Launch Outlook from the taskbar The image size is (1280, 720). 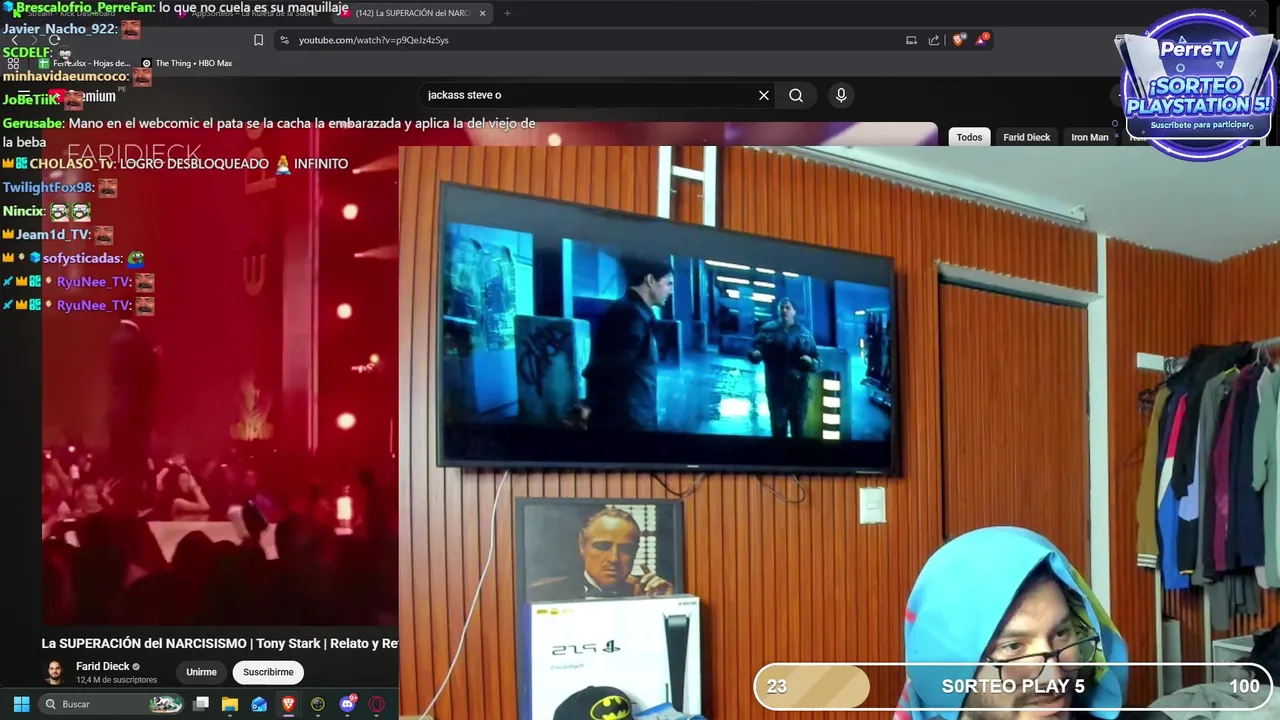[259, 704]
